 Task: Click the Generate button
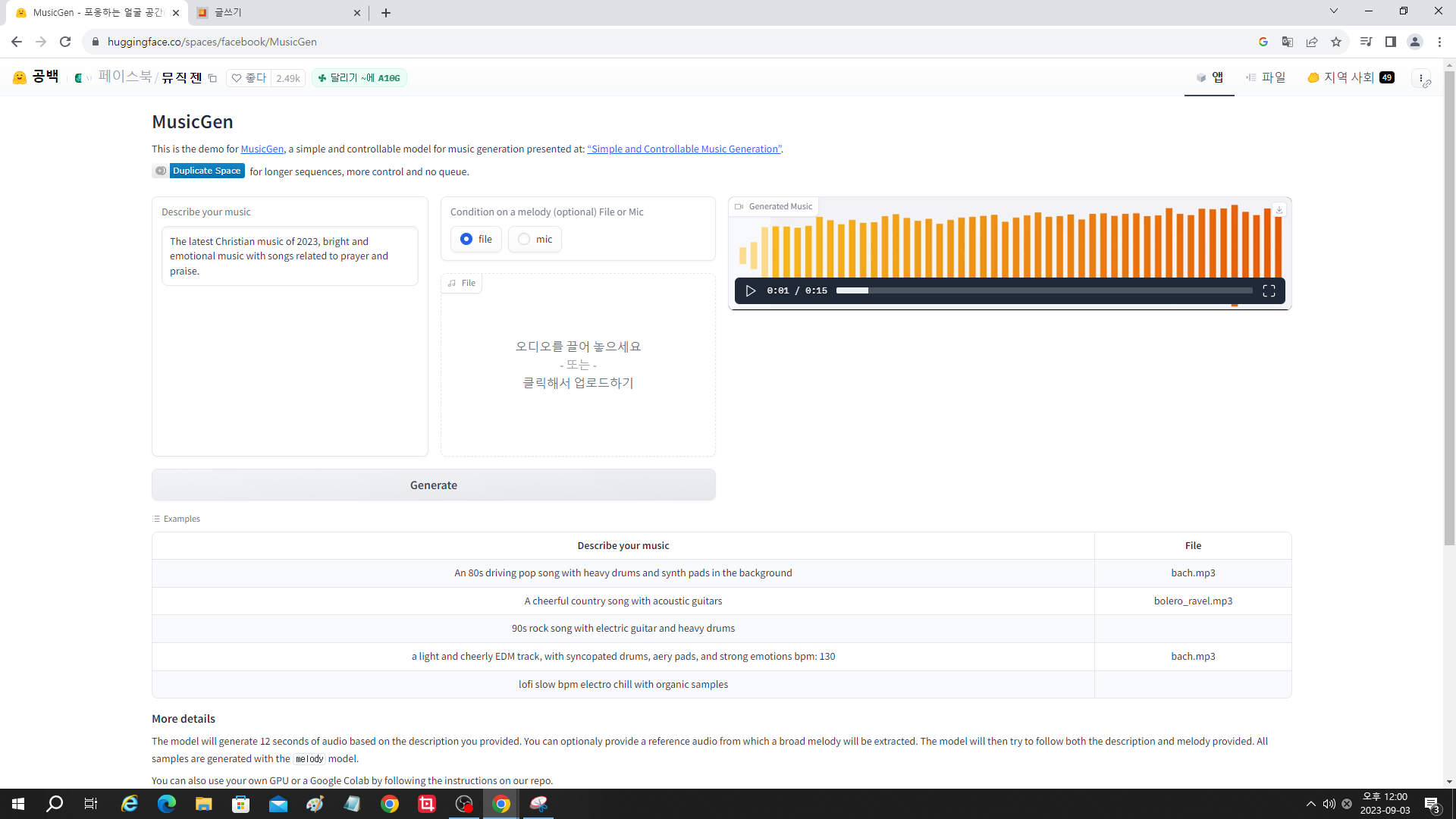click(x=433, y=485)
